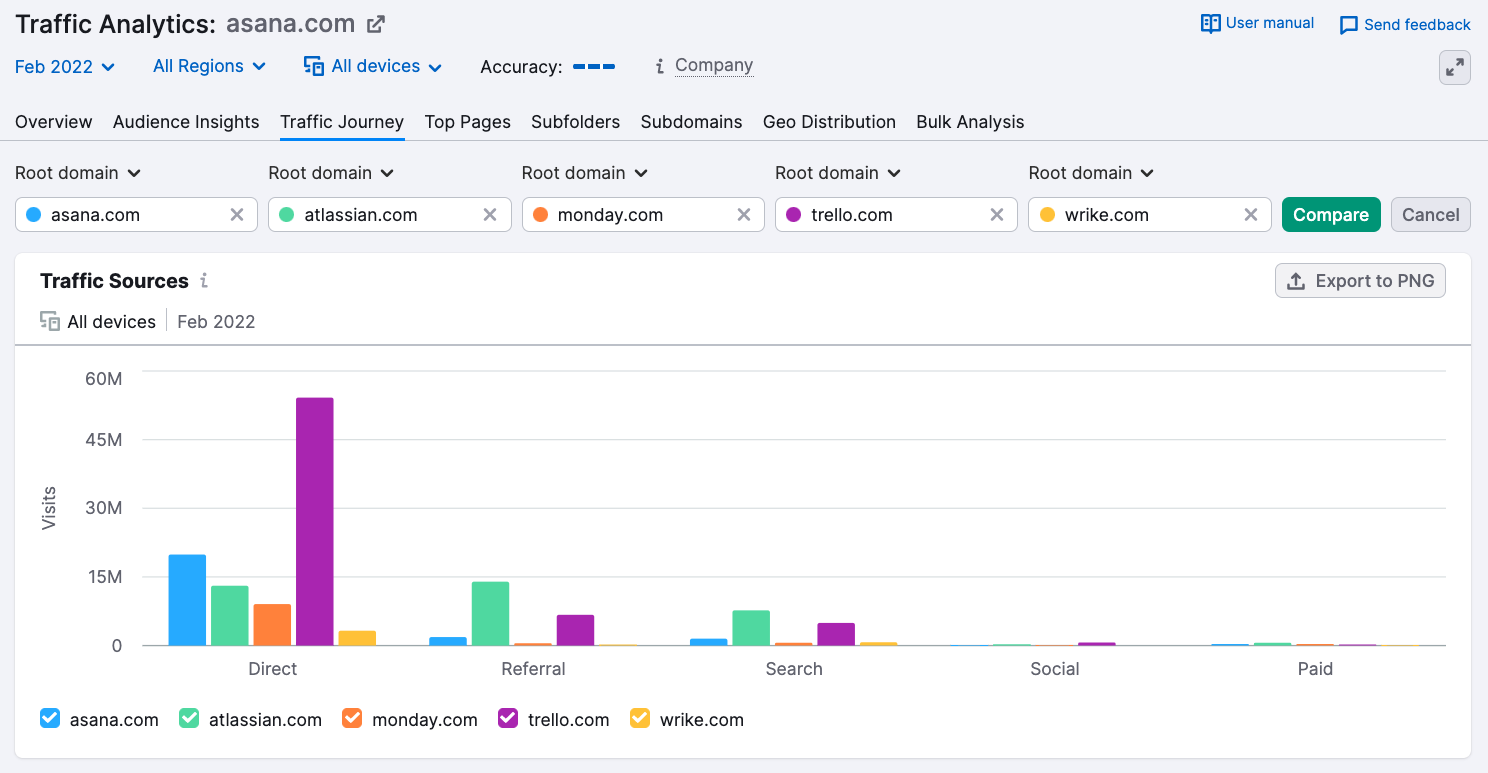Clear the asana.com domain field
The width and height of the screenshot is (1488, 773).
[237, 215]
